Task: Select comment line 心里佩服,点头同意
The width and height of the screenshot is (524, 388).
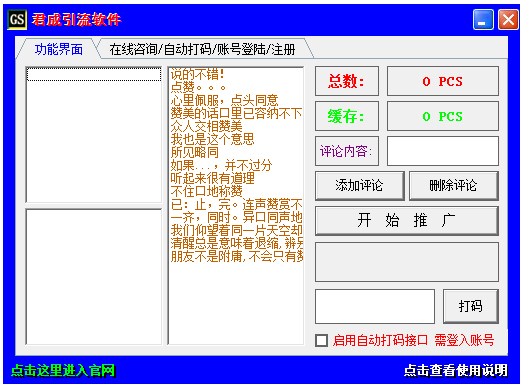Action: (x=224, y=100)
